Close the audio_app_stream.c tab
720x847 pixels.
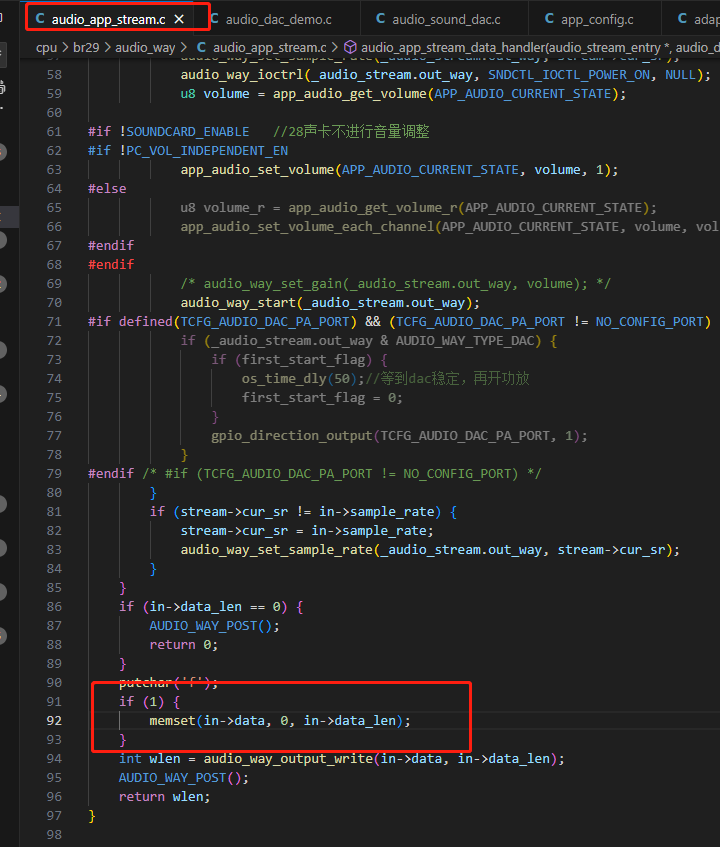pos(179,19)
